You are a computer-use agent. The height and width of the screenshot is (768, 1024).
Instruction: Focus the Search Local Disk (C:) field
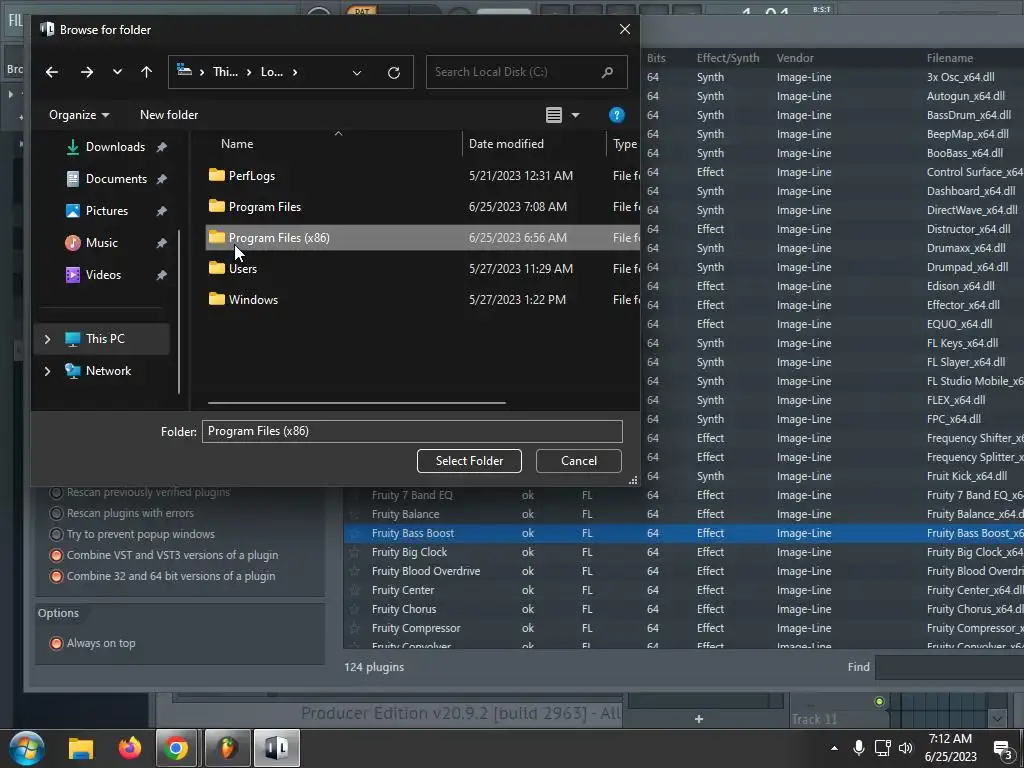[x=526, y=72]
